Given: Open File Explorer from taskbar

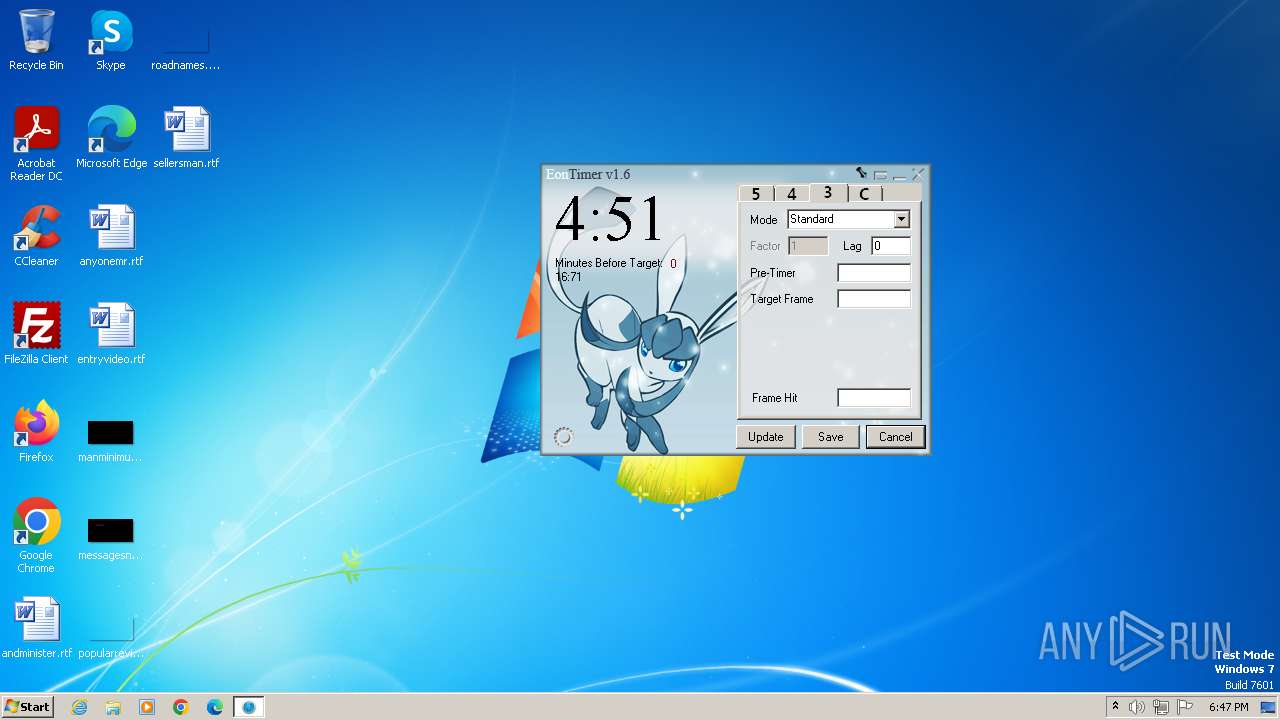Looking at the screenshot, I should point(113,707).
